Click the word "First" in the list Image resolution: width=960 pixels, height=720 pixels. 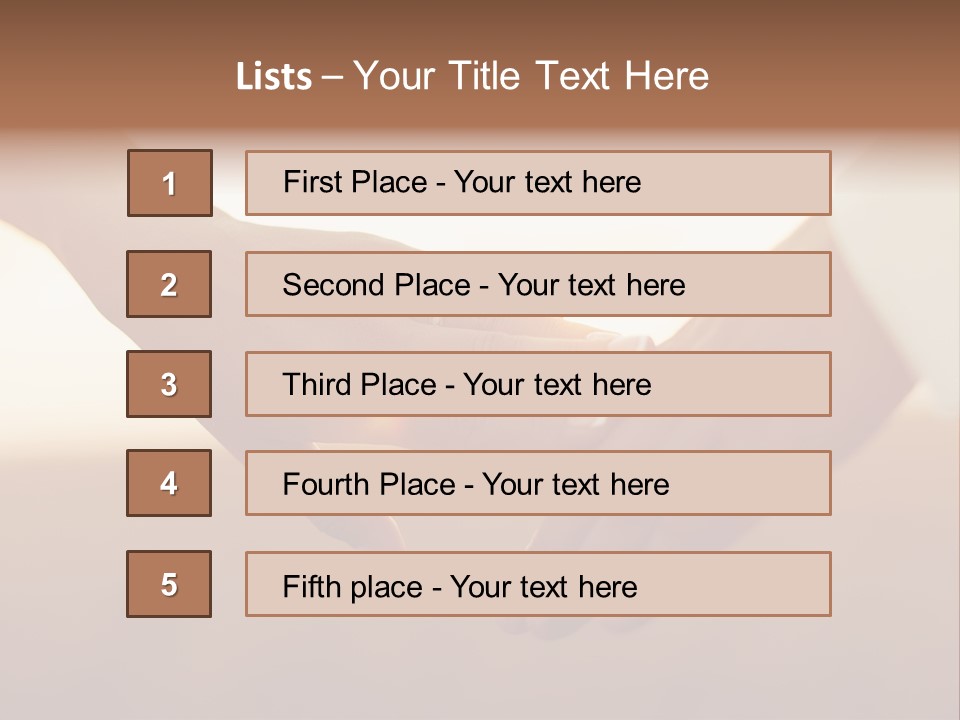[314, 182]
